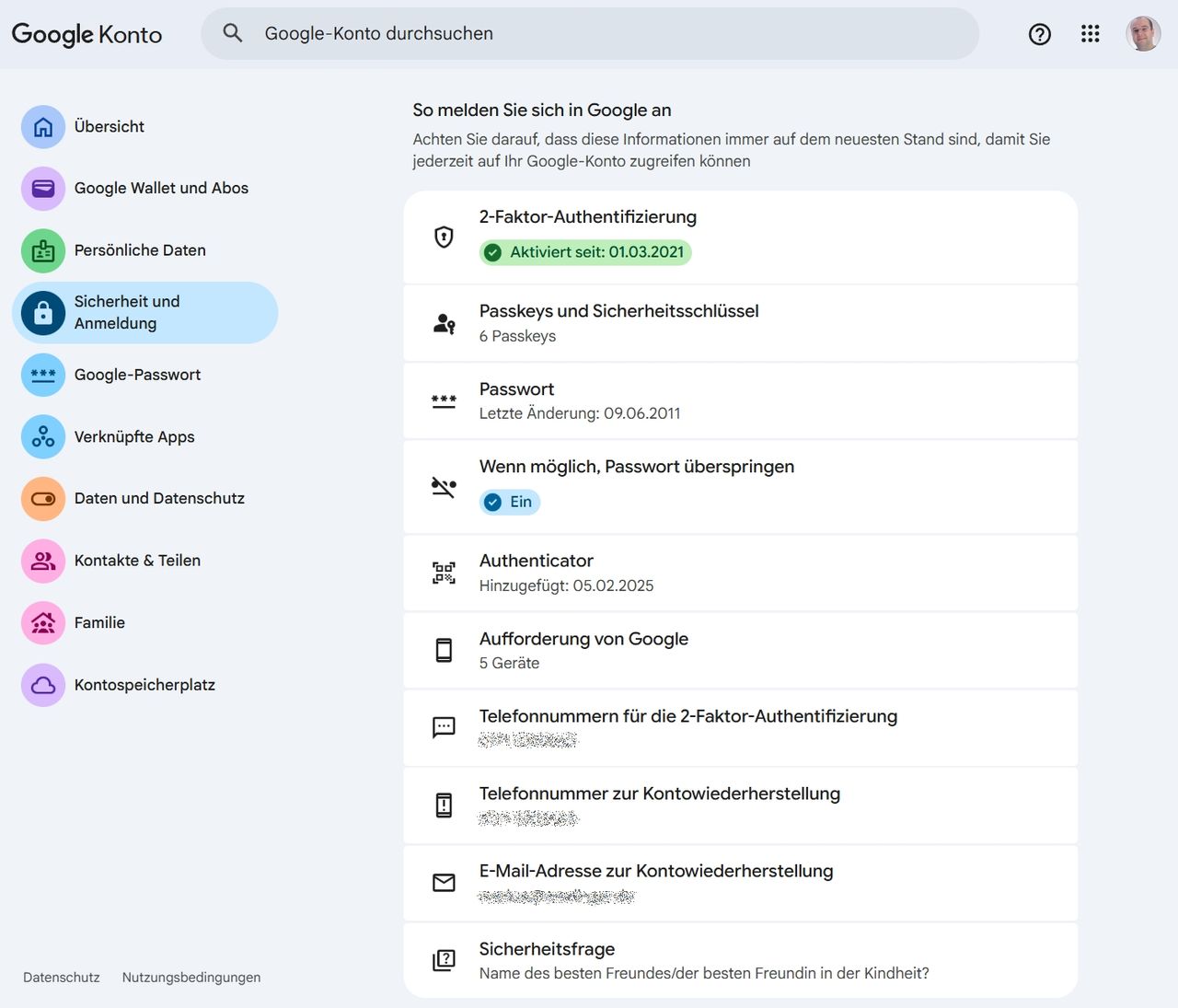Click the crossed-out password skip icon
Screen dimensions: 1178x1008
pyautogui.click(x=444, y=487)
